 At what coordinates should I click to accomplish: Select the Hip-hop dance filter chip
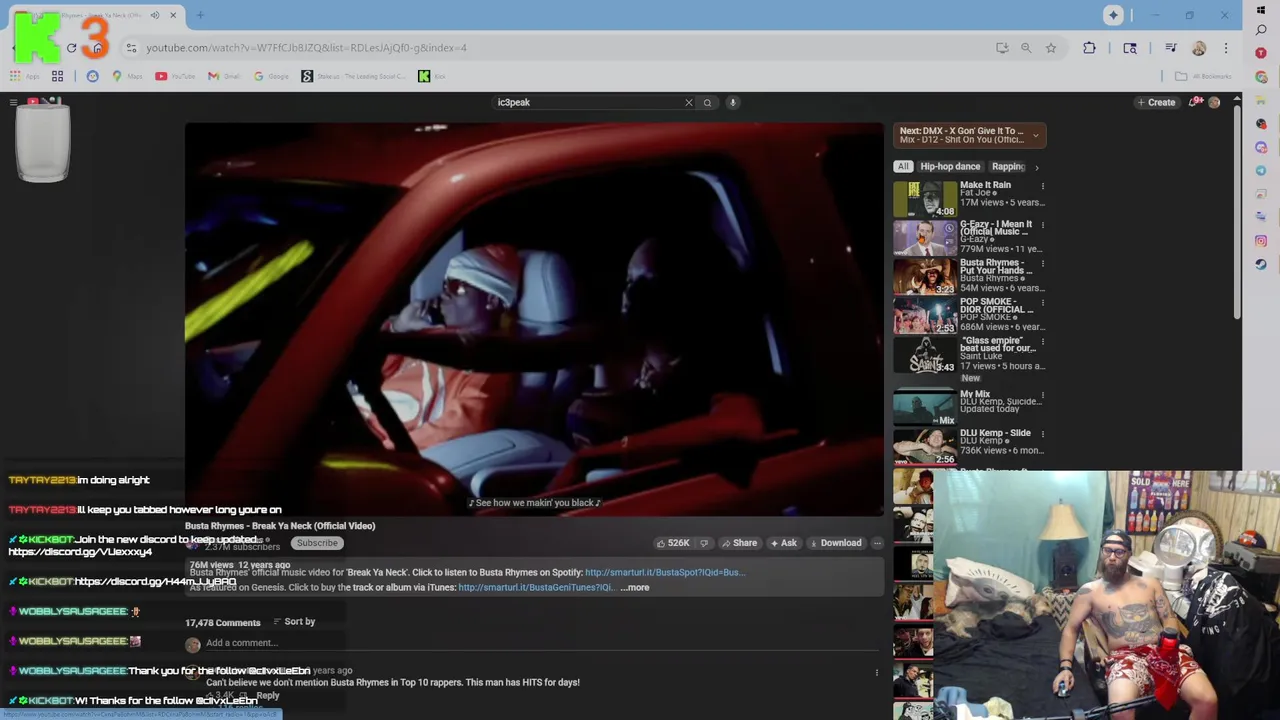click(x=950, y=167)
